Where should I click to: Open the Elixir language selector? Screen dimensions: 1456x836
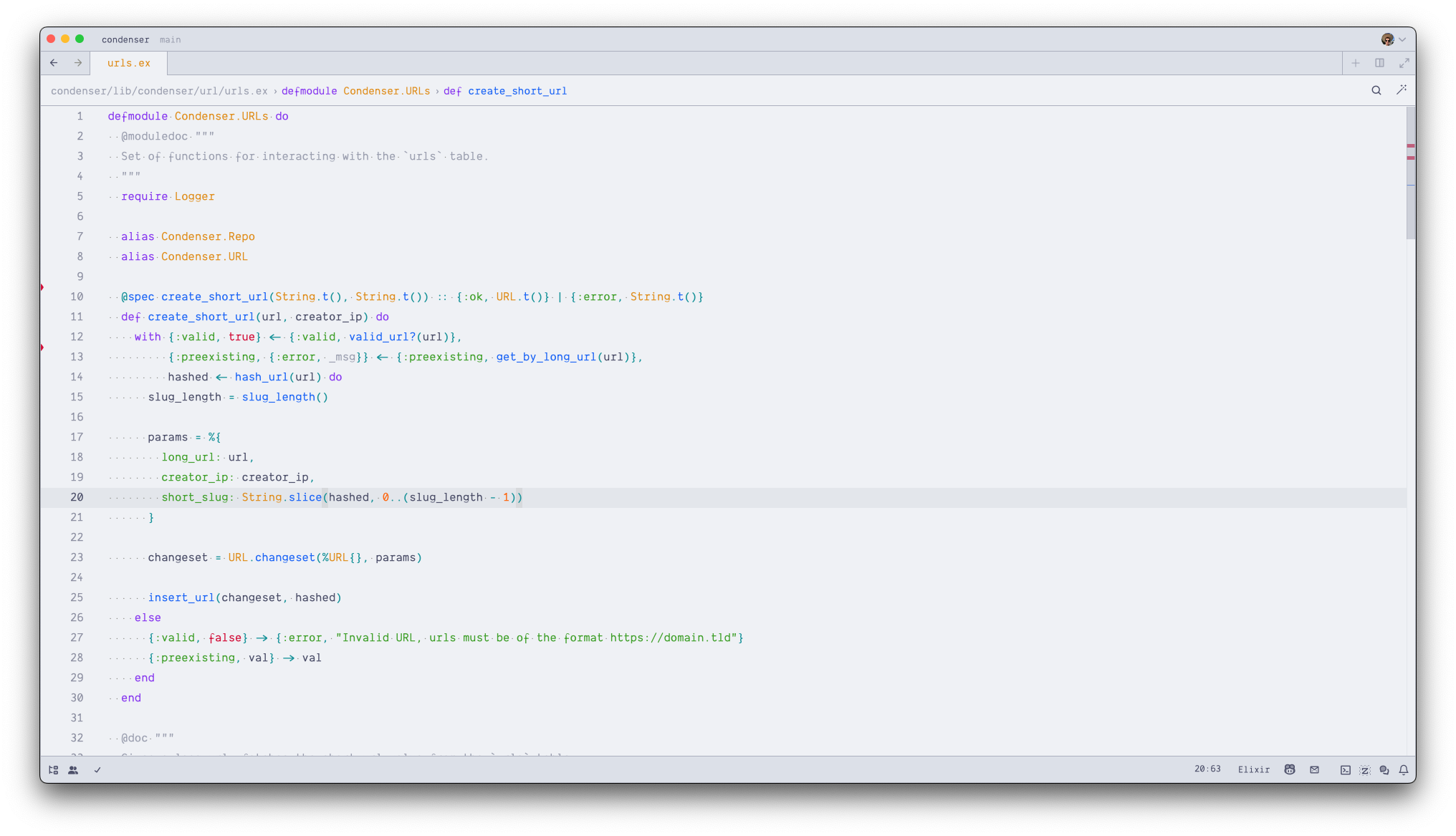click(1253, 769)
